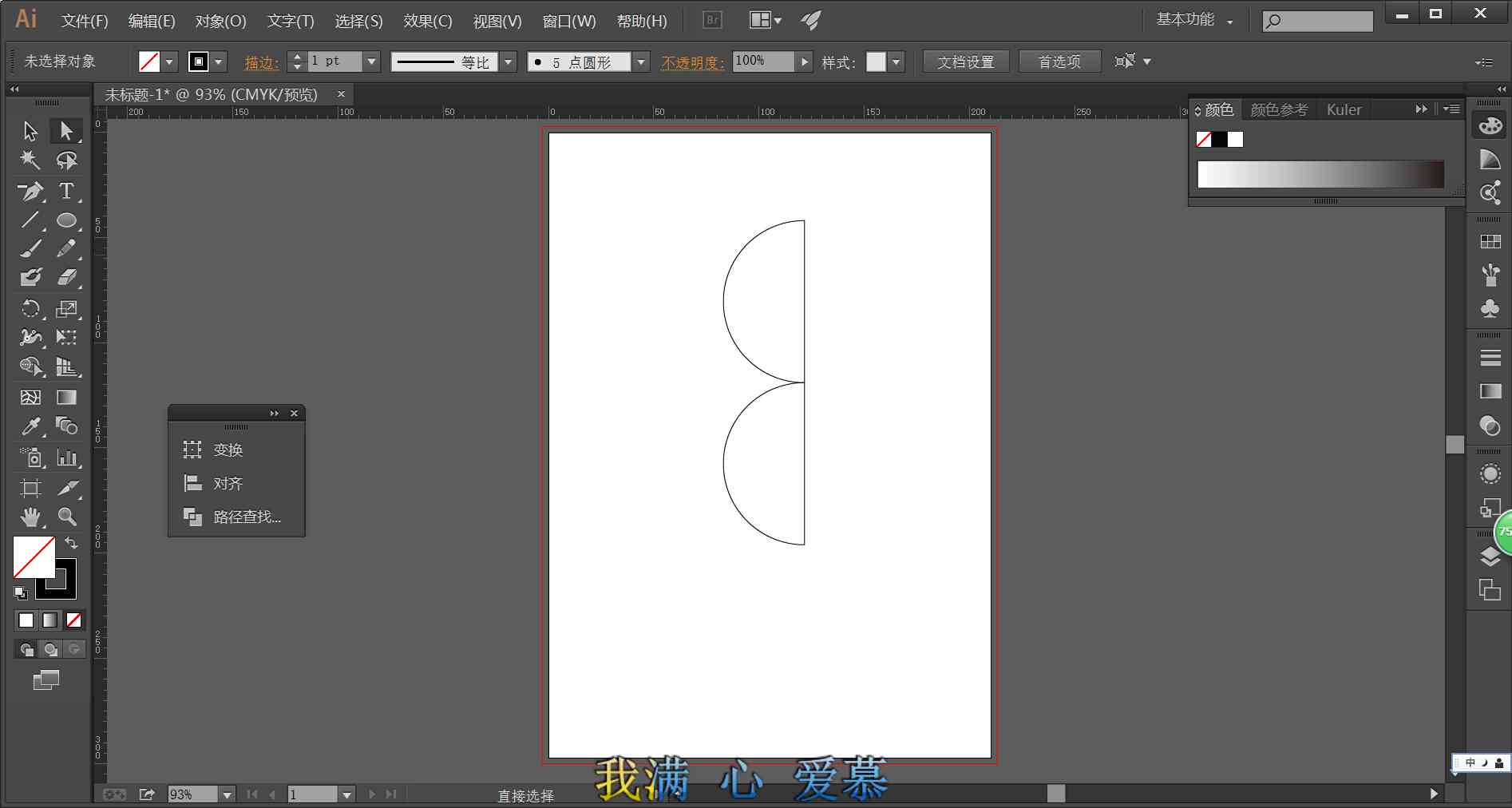Select the Shape Builder tool
Image resolution: width=1512 pixels, height=808 pixels.
[x=30, y=366]
